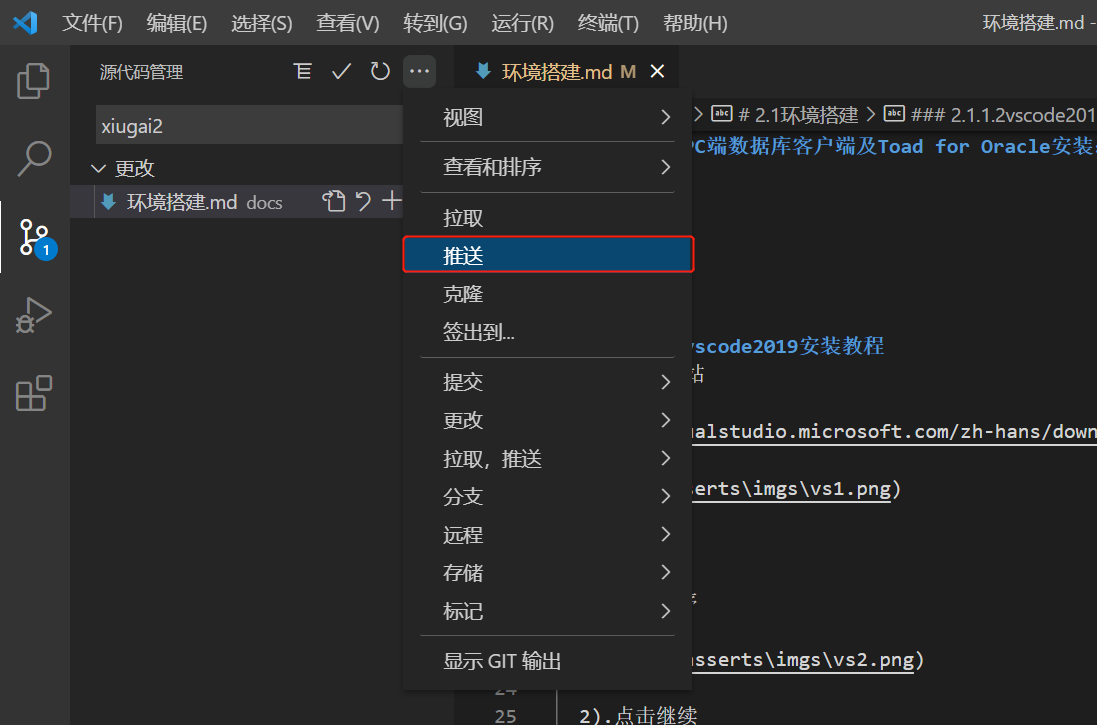Collapse the 更改 changes group
Viewport: 1097px width, 725px height.
pyautogui.click(x=99, y=168)
